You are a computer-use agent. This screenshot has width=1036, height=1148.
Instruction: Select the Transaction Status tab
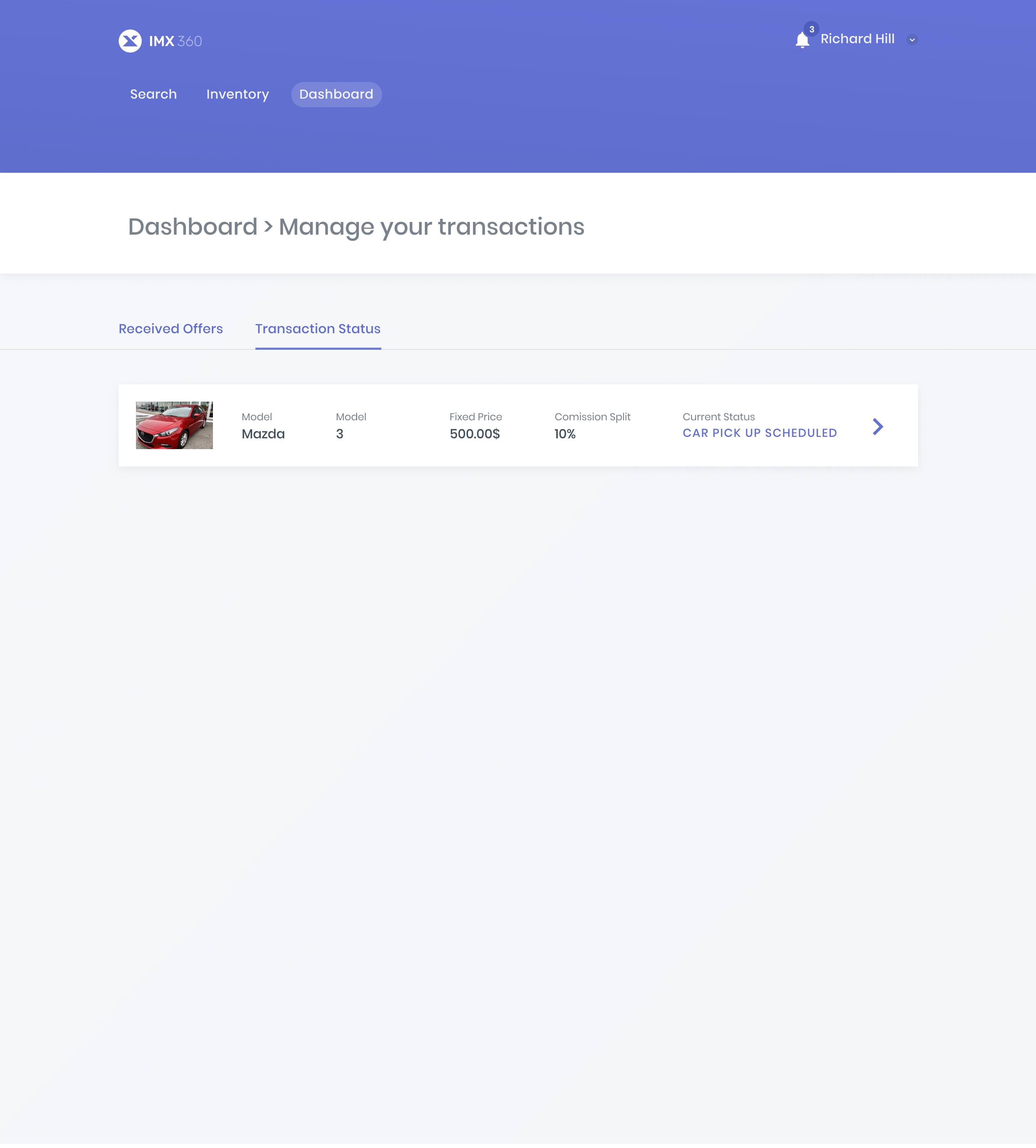pyautogui.click(x=318, y=329)
